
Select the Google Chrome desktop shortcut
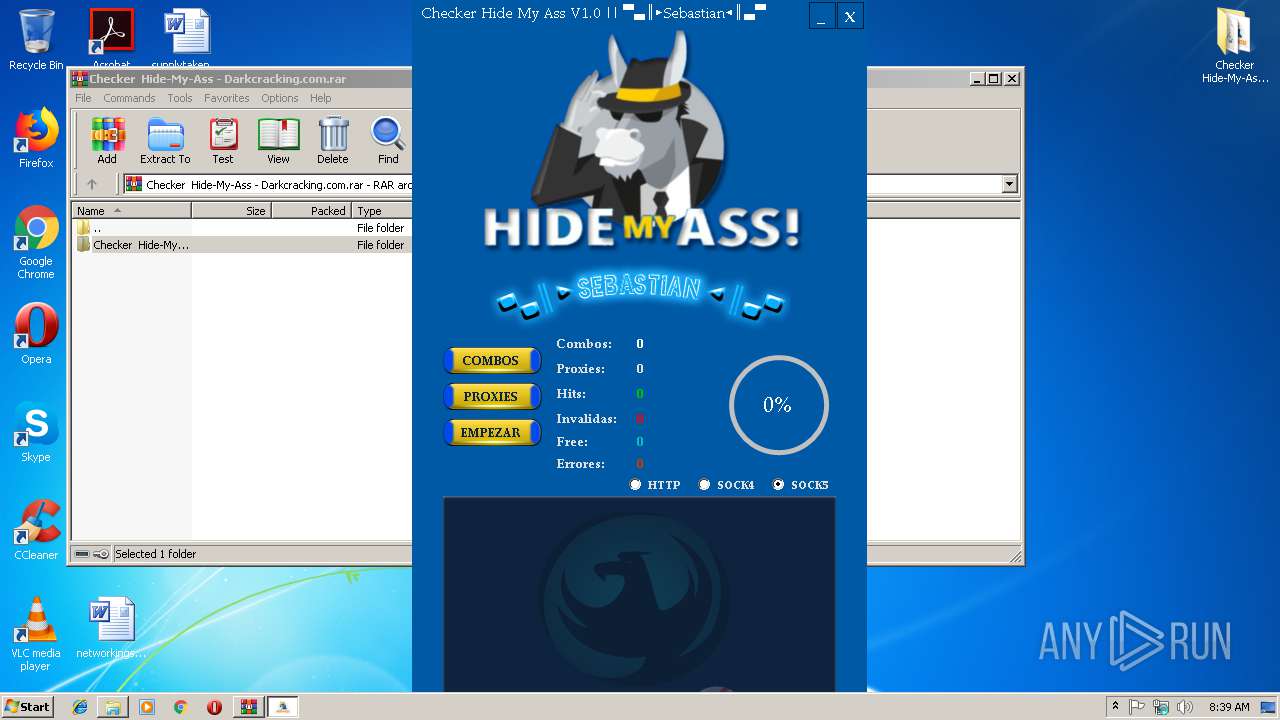(36, 243)
